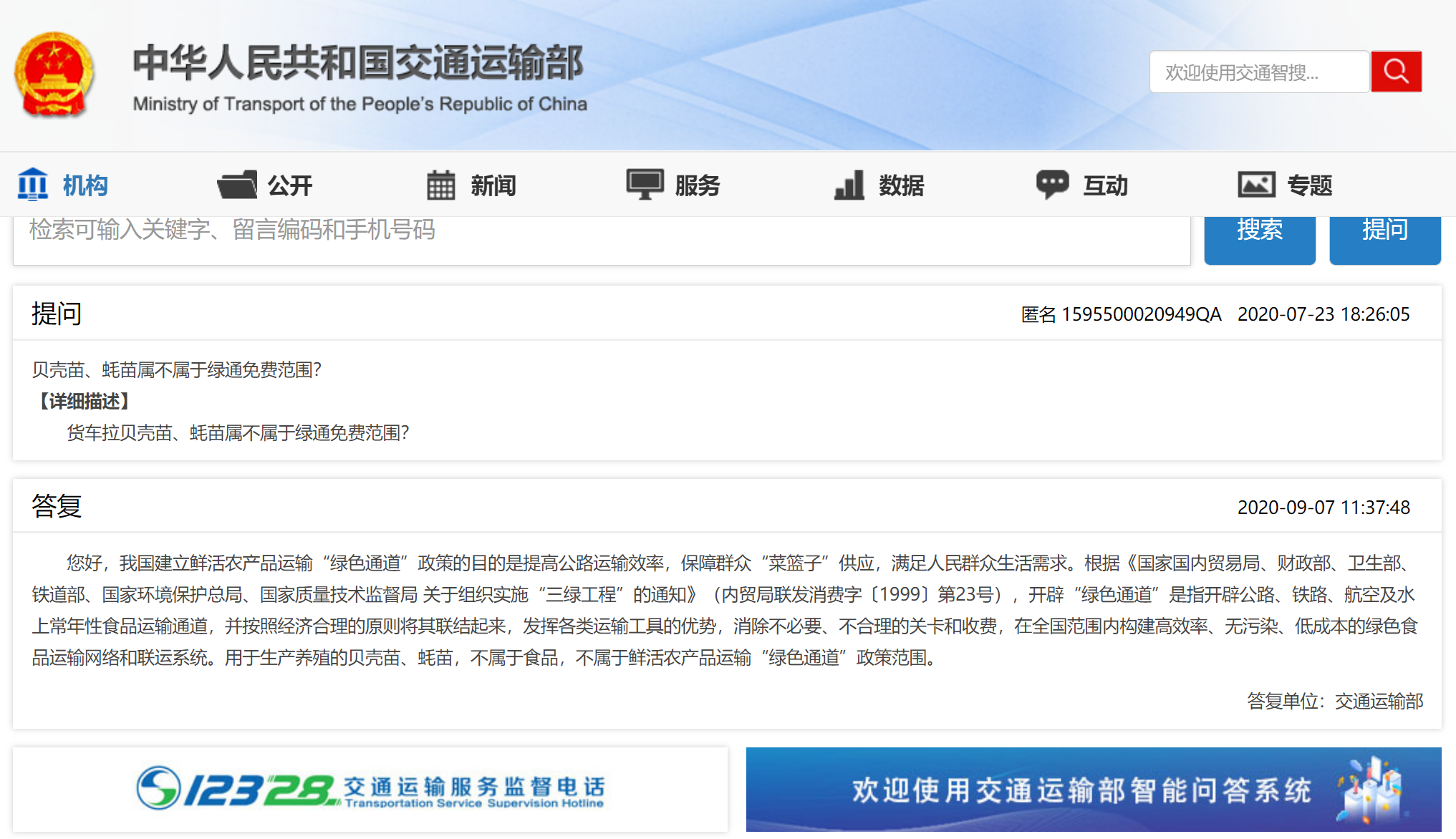This screenshot has width=1456, height=839.
Task: Select the 服务 navigation menu
Action: click(697, 185)
